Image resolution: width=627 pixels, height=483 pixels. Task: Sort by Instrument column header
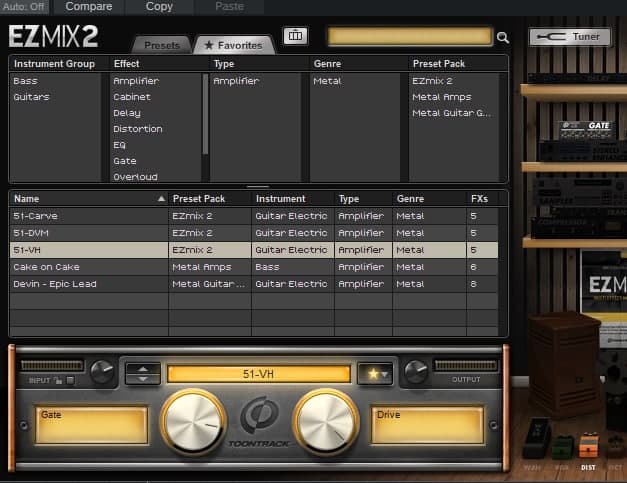(x=293, y=199)
